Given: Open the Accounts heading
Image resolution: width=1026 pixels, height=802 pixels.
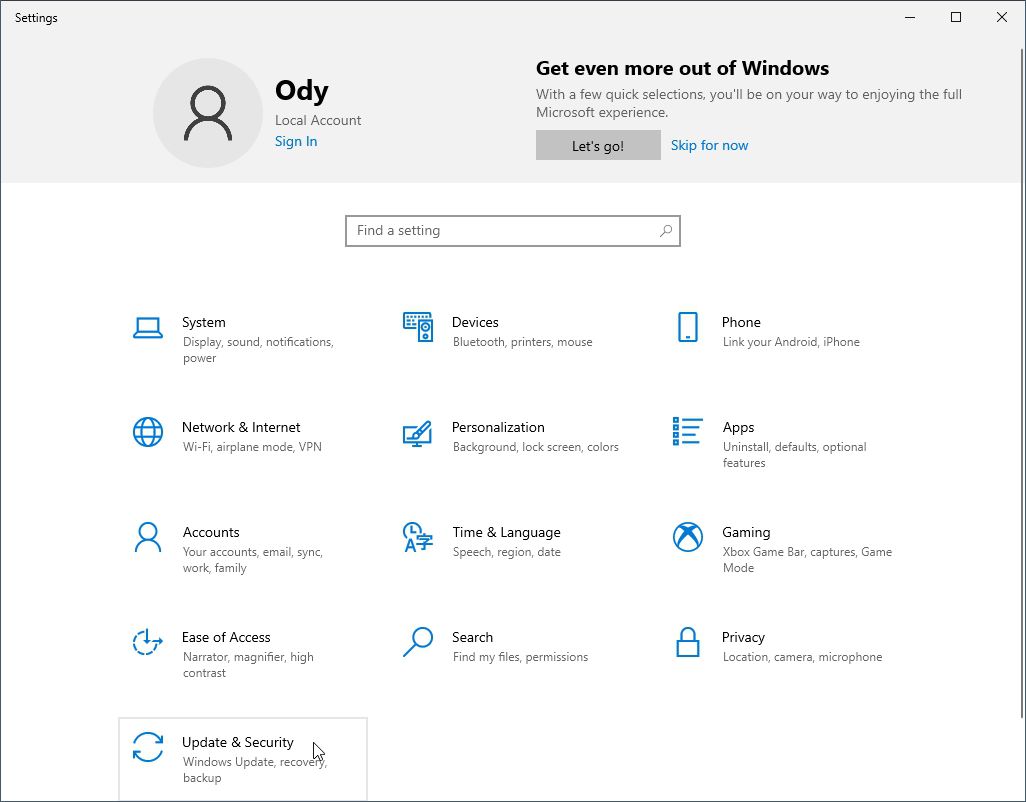Looking at the screenshot, I should (x=211, y=532).
